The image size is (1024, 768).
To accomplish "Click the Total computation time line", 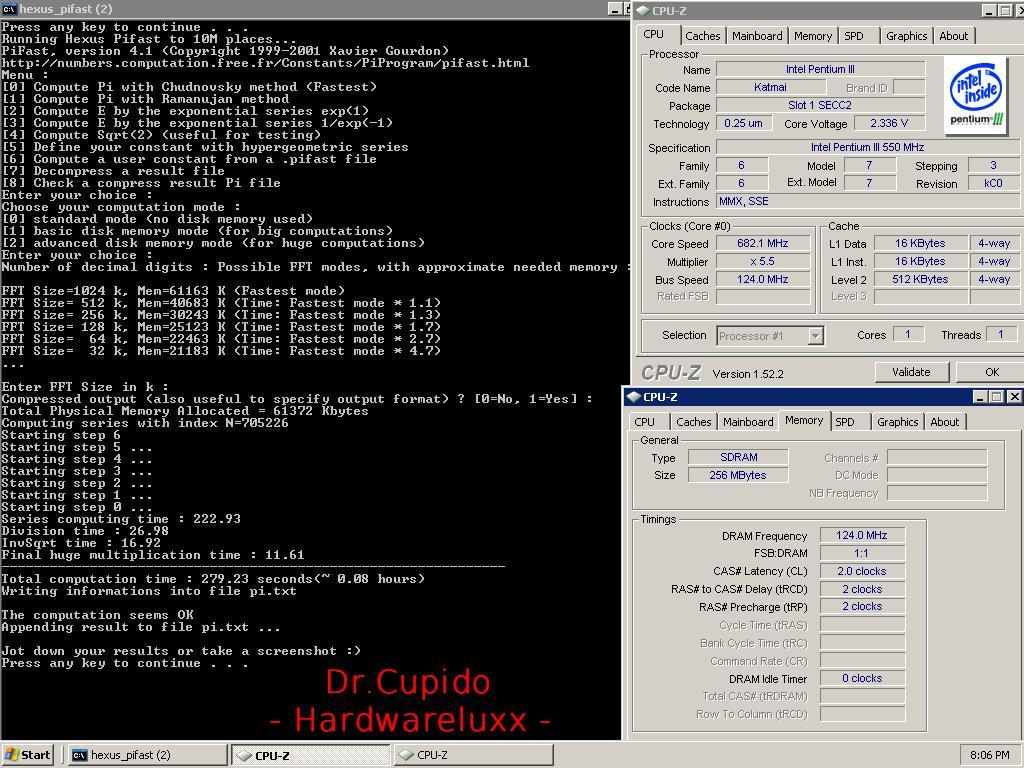I will [213, 579].
